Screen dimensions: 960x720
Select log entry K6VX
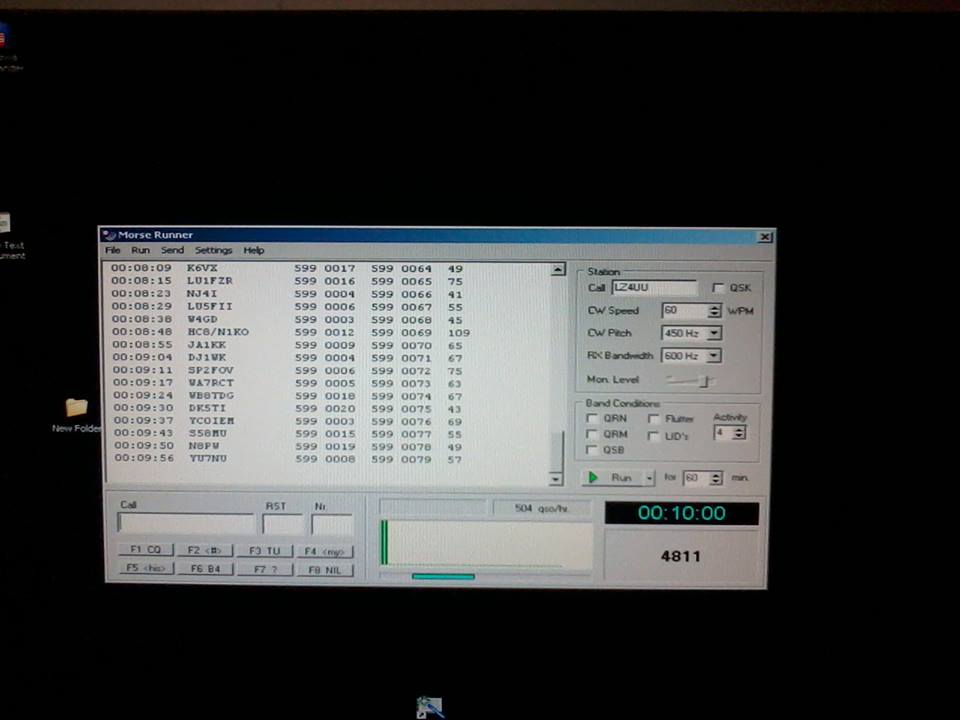287,268
